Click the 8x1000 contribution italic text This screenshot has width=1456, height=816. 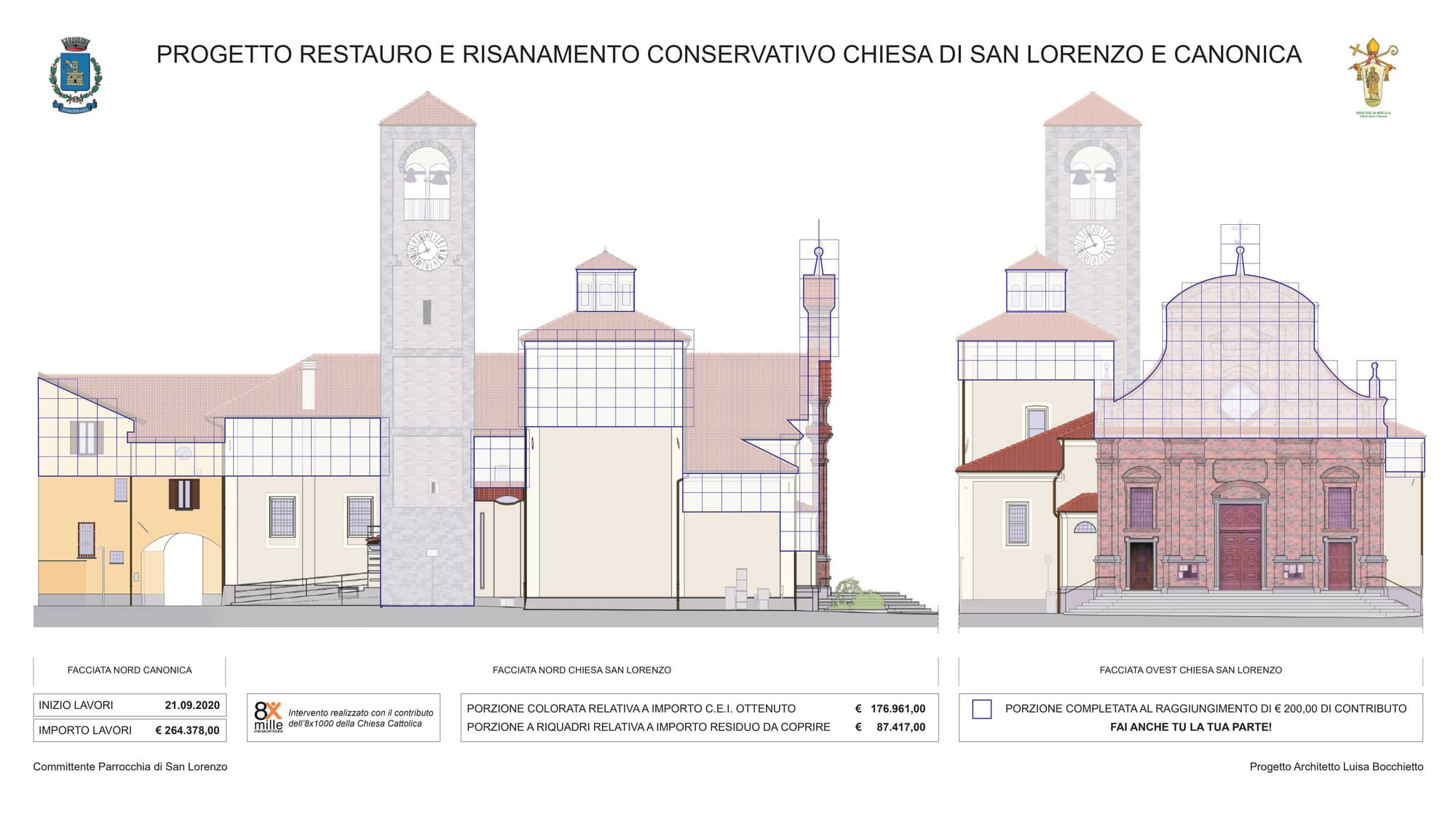[x=360, y=718]
